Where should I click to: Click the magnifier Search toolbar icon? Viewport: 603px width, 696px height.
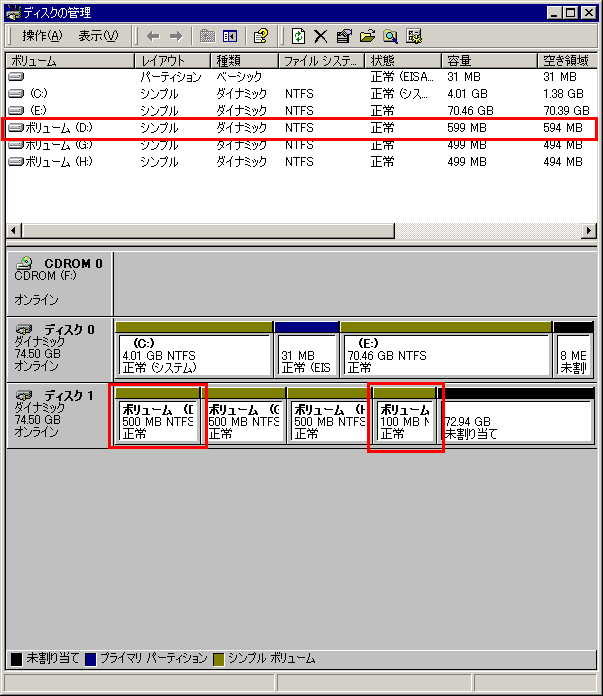(x=390, y=36)
